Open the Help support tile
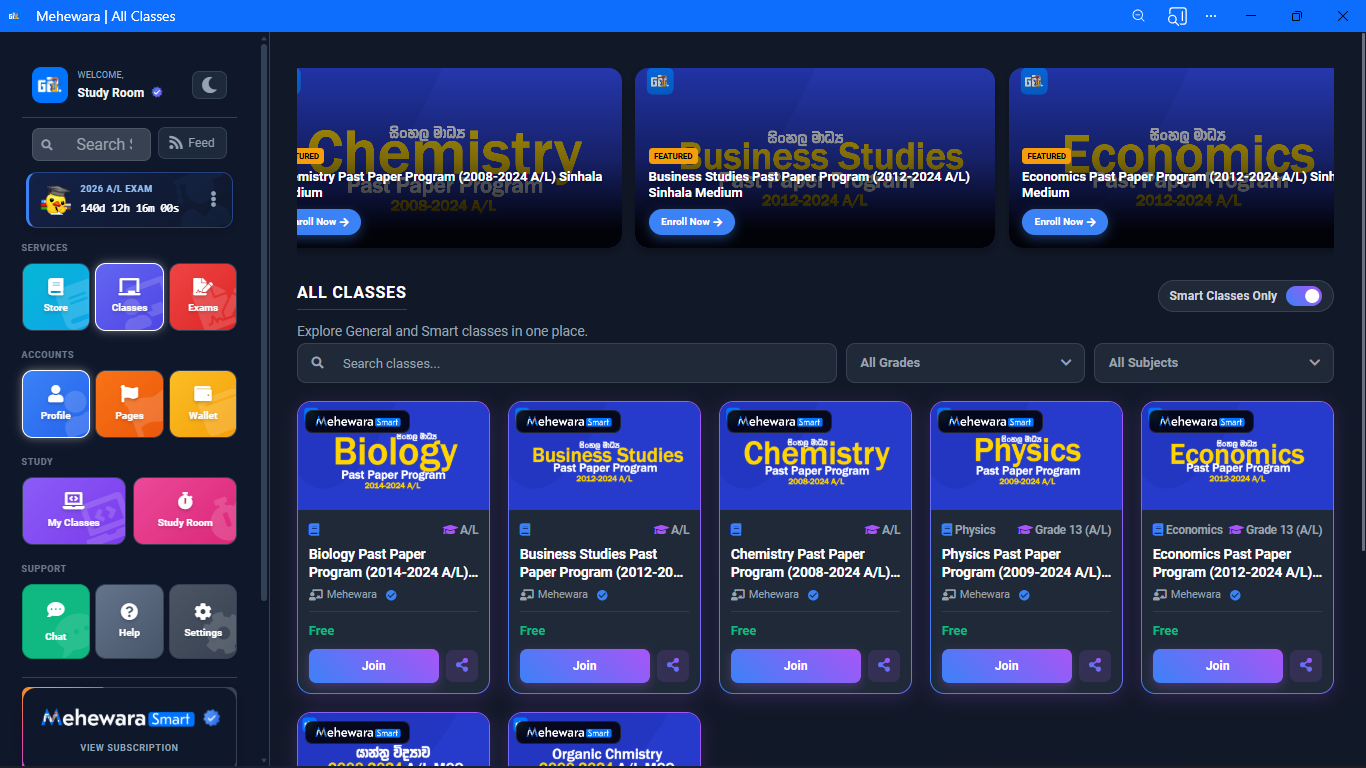Screen dimensions: 1366x768 129,621
